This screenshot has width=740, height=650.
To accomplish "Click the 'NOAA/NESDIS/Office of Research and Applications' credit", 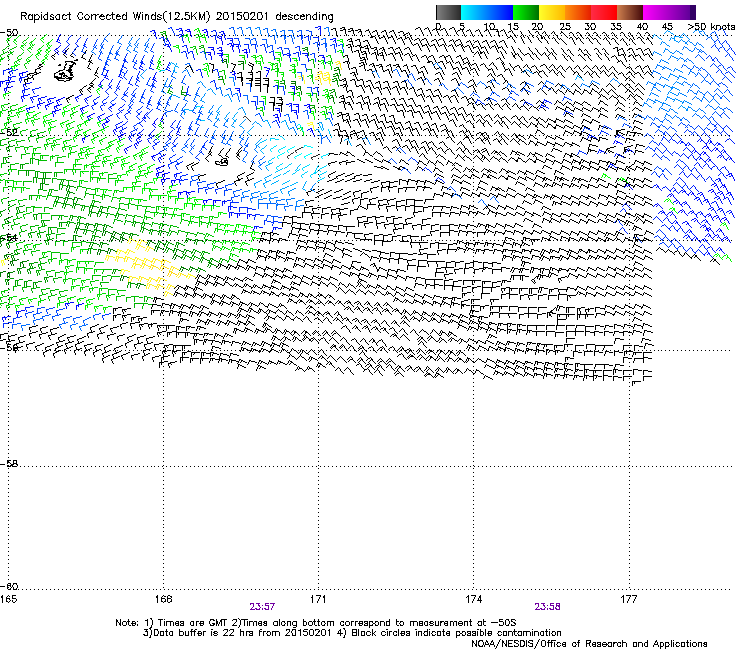I will [589, 643].
